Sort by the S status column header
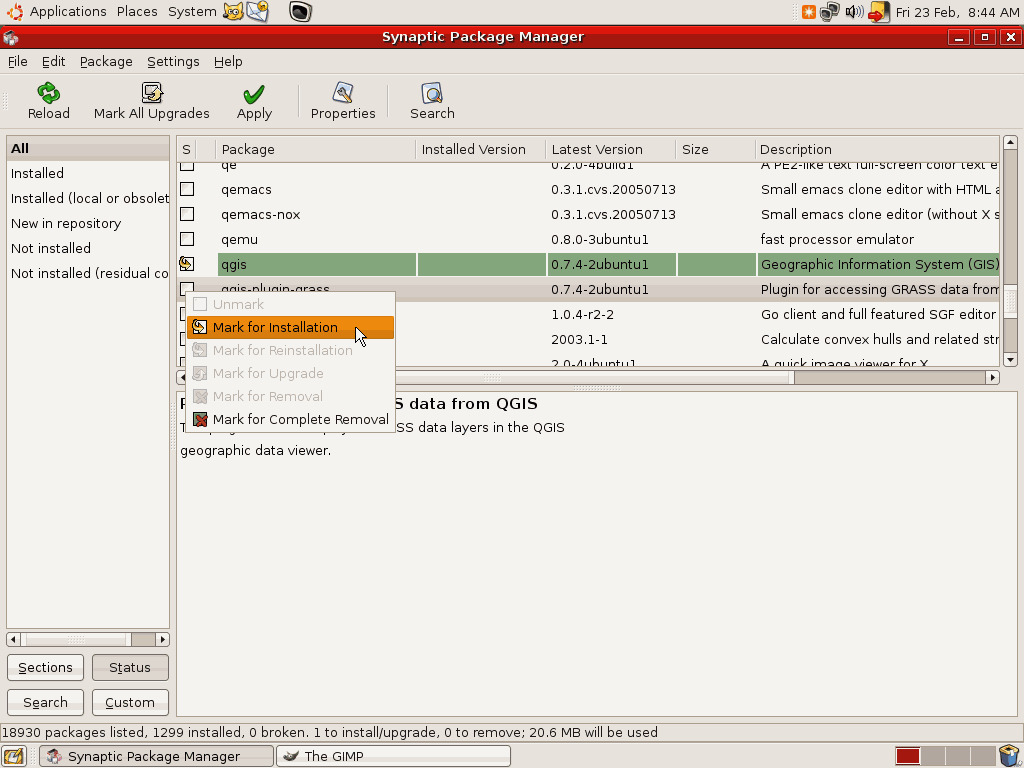The image size is (1024, 768). (186, 150)
